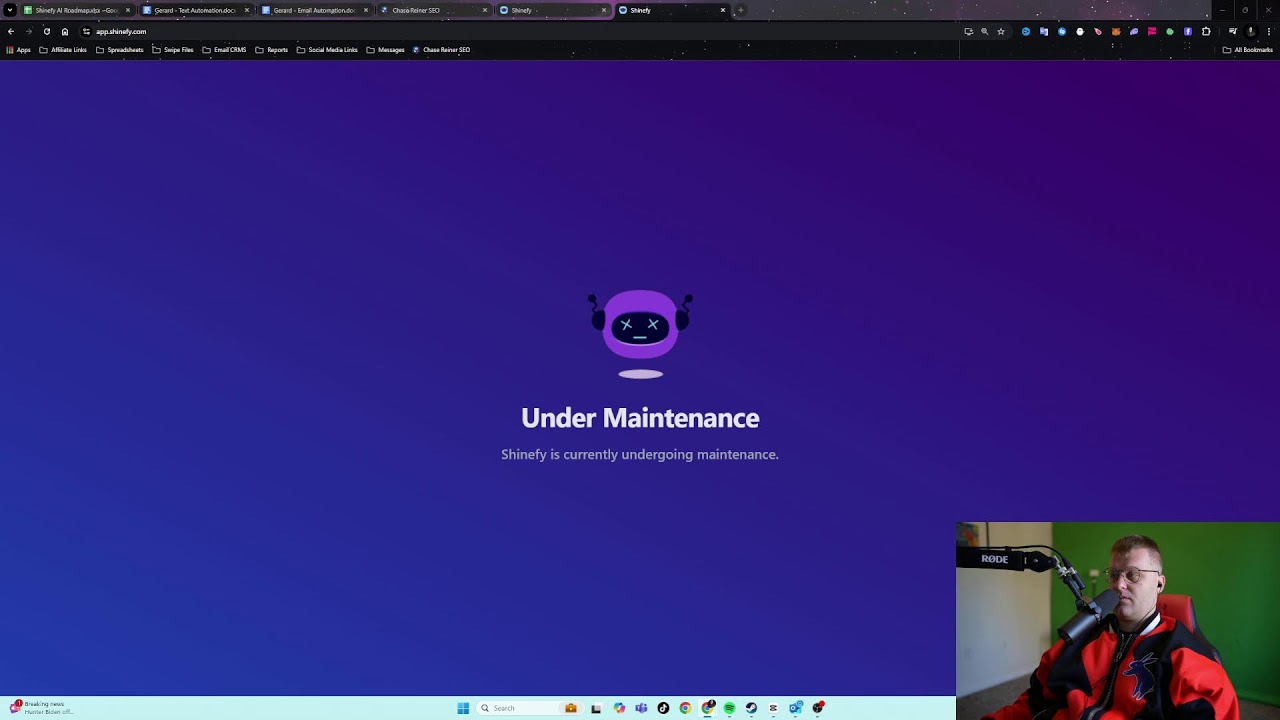Click the purple maintenance robot image
This screenshot has width=1280, height=720.
point(640,334)
